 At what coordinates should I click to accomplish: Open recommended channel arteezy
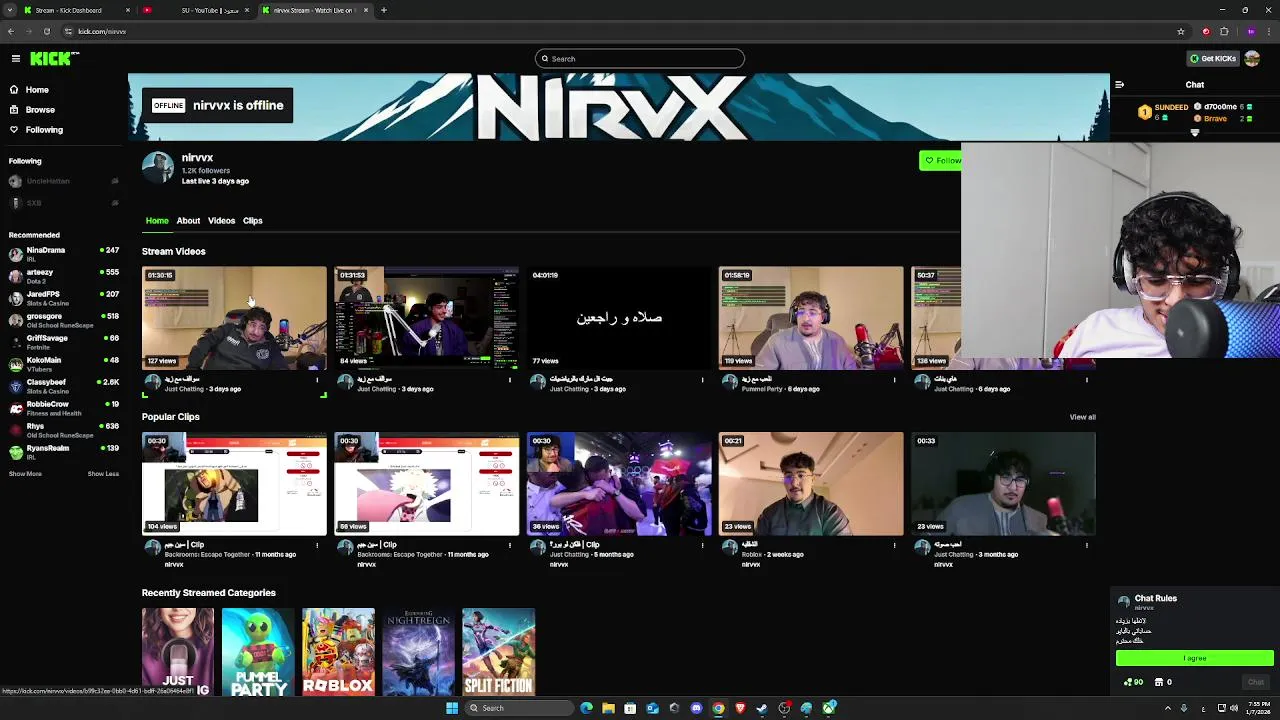click(x=64, y=276)
